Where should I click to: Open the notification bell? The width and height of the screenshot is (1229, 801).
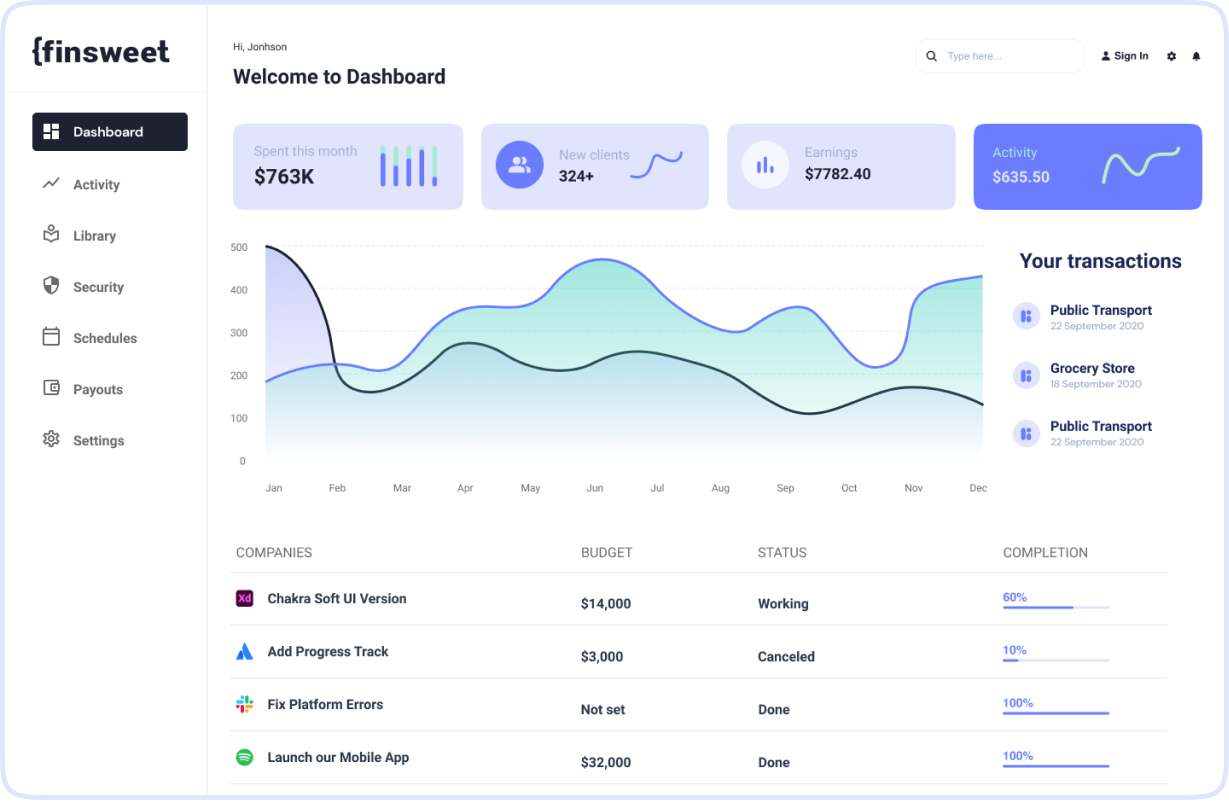[1196, 56]
